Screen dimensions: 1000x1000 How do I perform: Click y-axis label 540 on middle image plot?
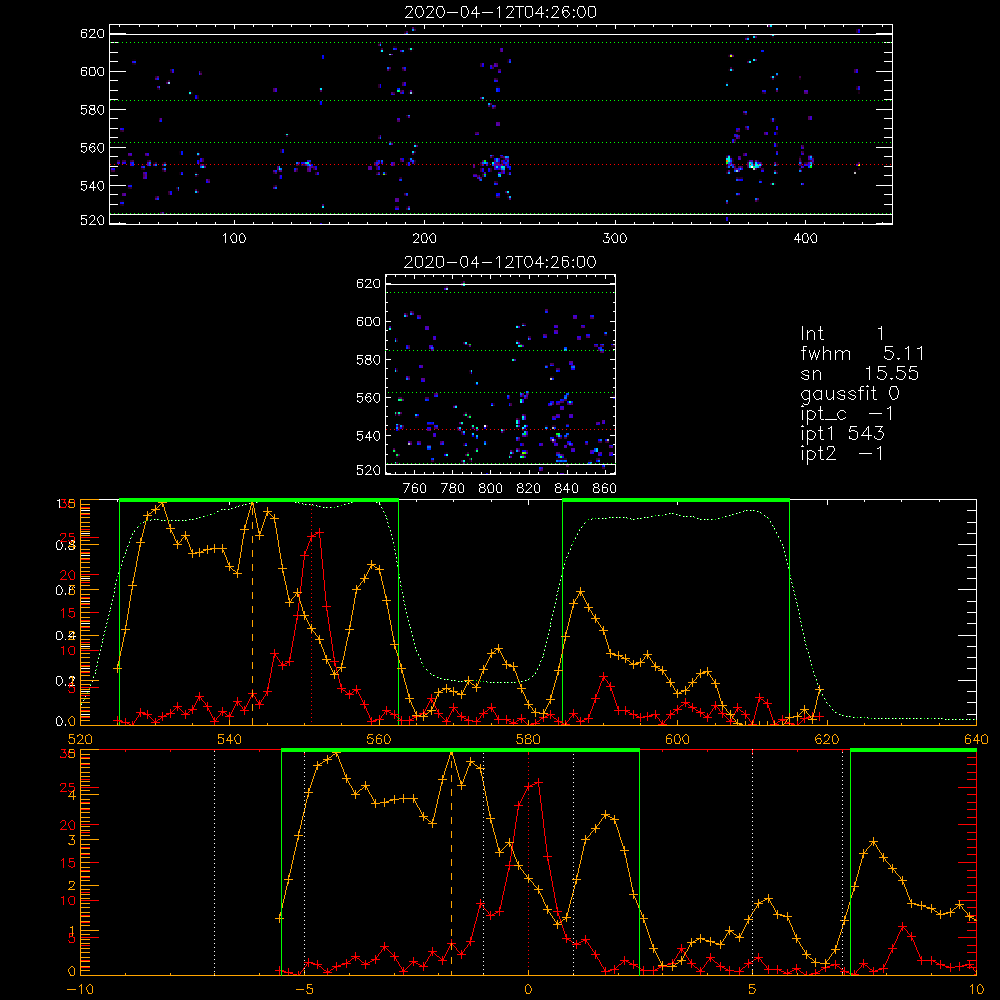click(369, 436)
